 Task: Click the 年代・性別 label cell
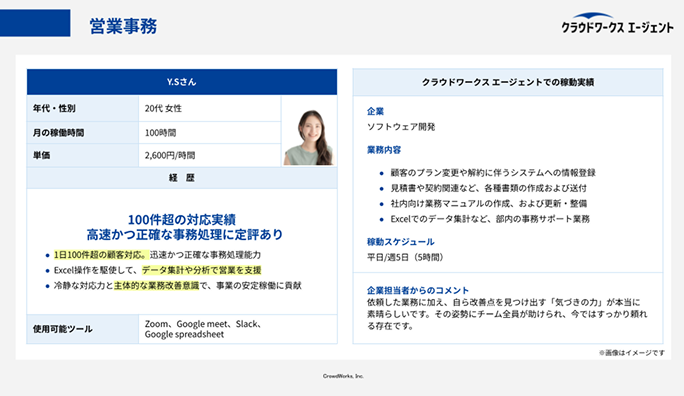coord(83,108)
